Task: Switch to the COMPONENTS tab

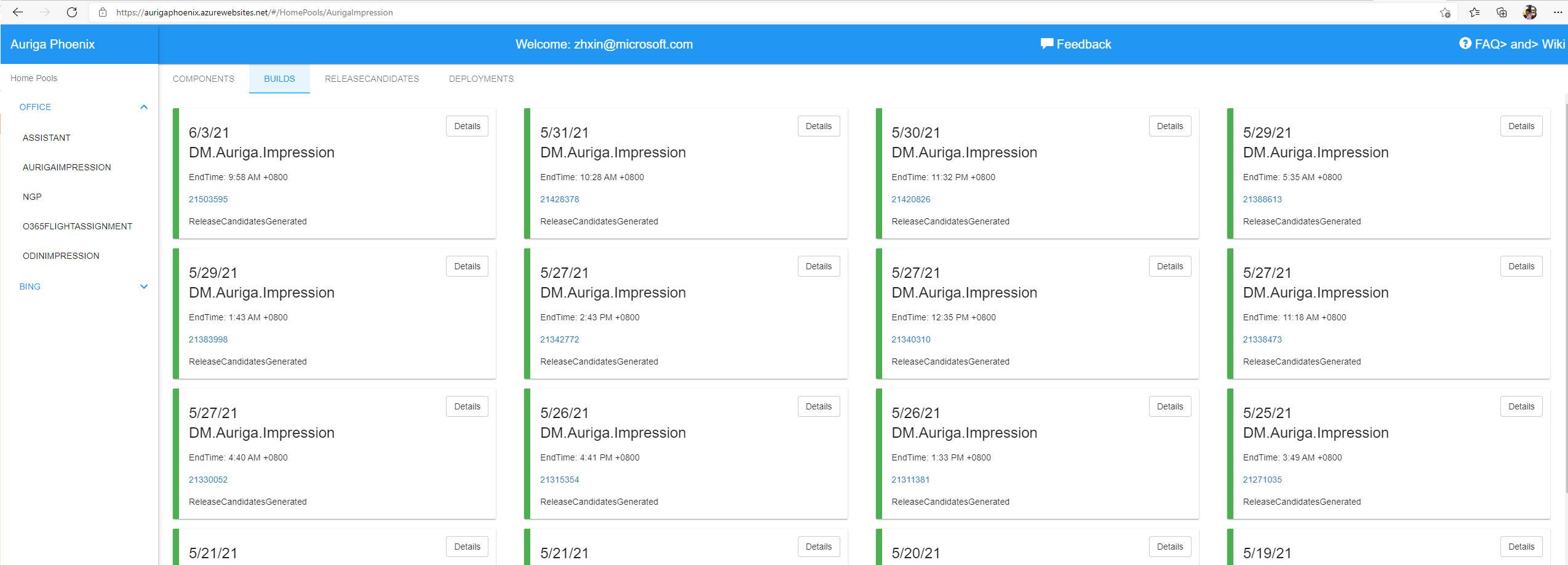Action: pos(204,79)
